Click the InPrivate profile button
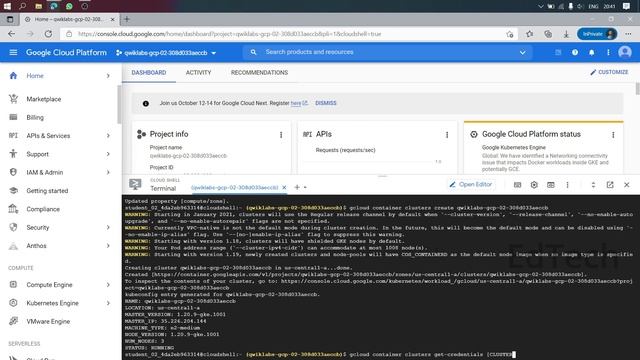The width and height of the screenshot is (640, 360). tap(597, 34)
